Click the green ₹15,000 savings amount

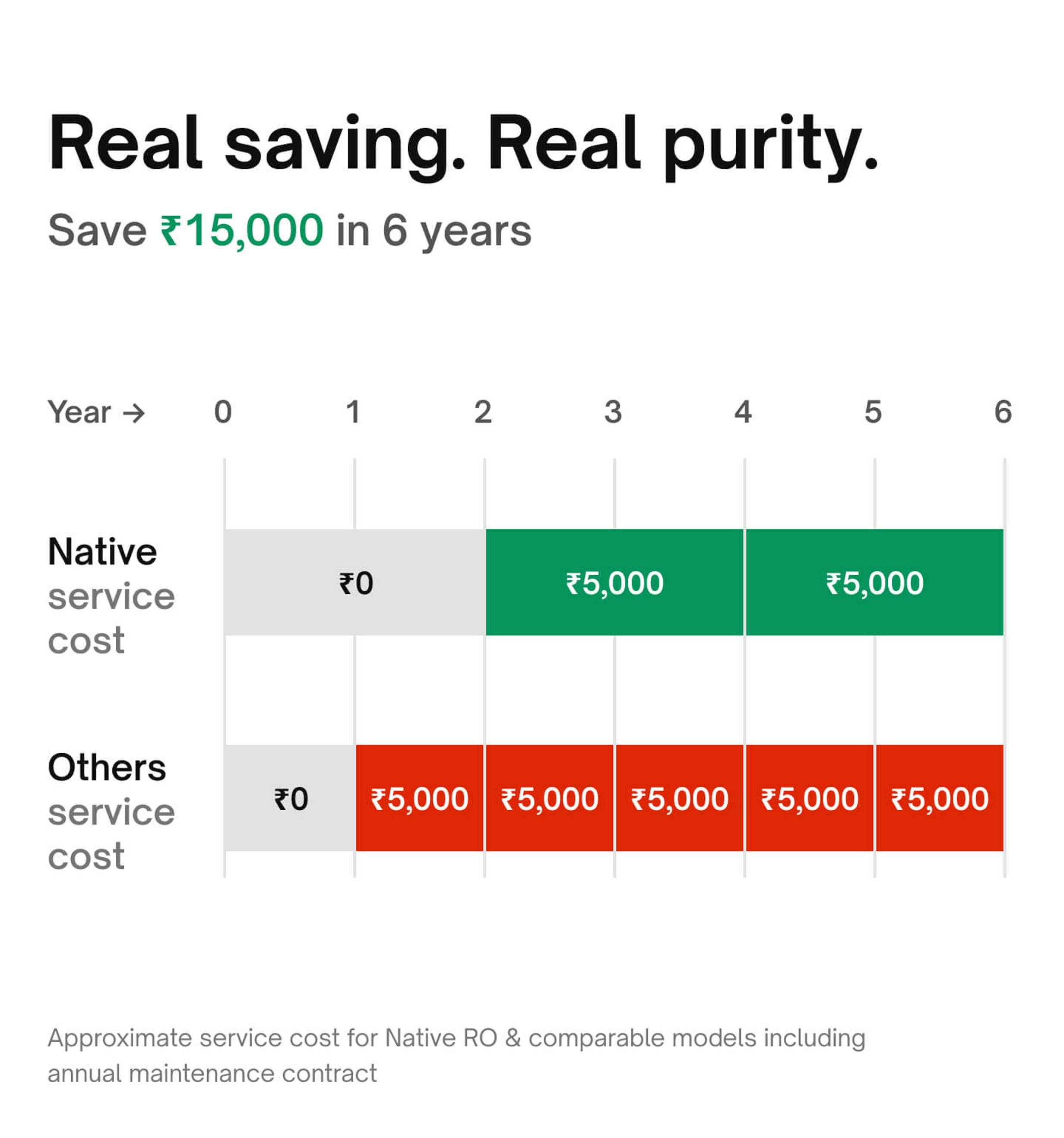(x=241, y=231)
